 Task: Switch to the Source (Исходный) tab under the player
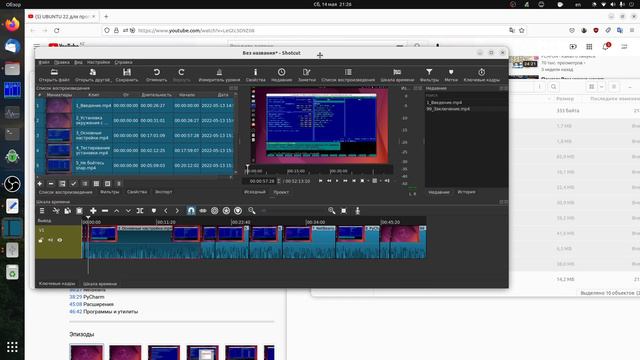tap(255, 192)
